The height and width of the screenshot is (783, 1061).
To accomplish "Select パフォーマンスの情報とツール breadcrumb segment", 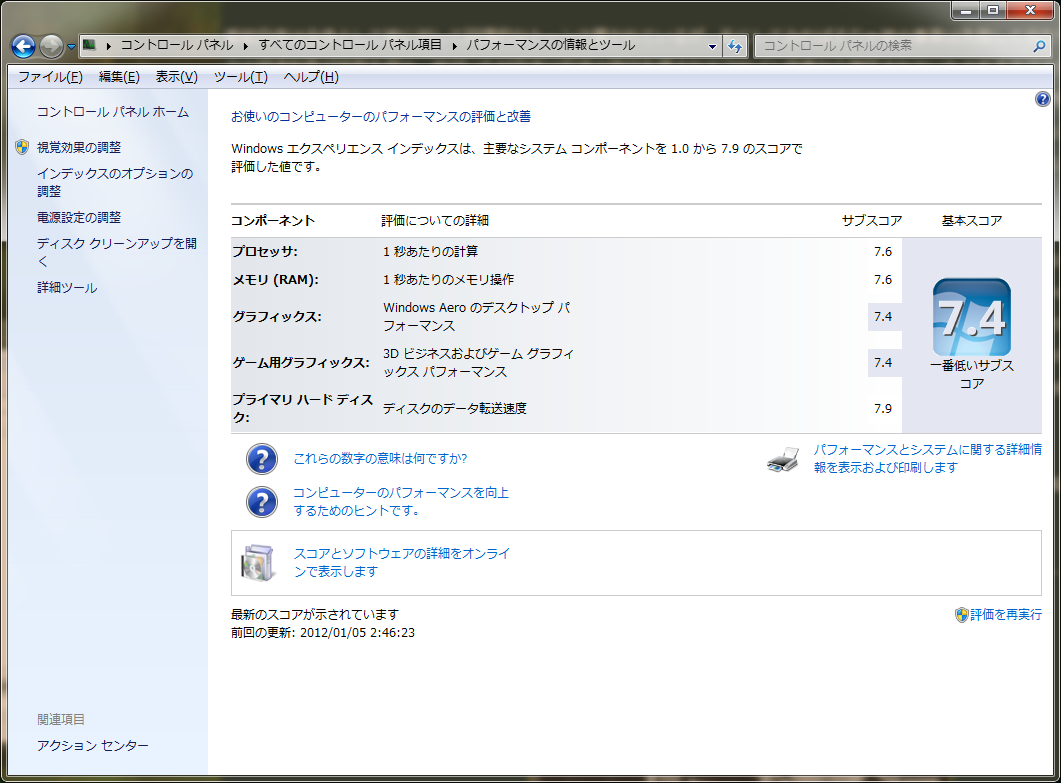I will 551,45.
